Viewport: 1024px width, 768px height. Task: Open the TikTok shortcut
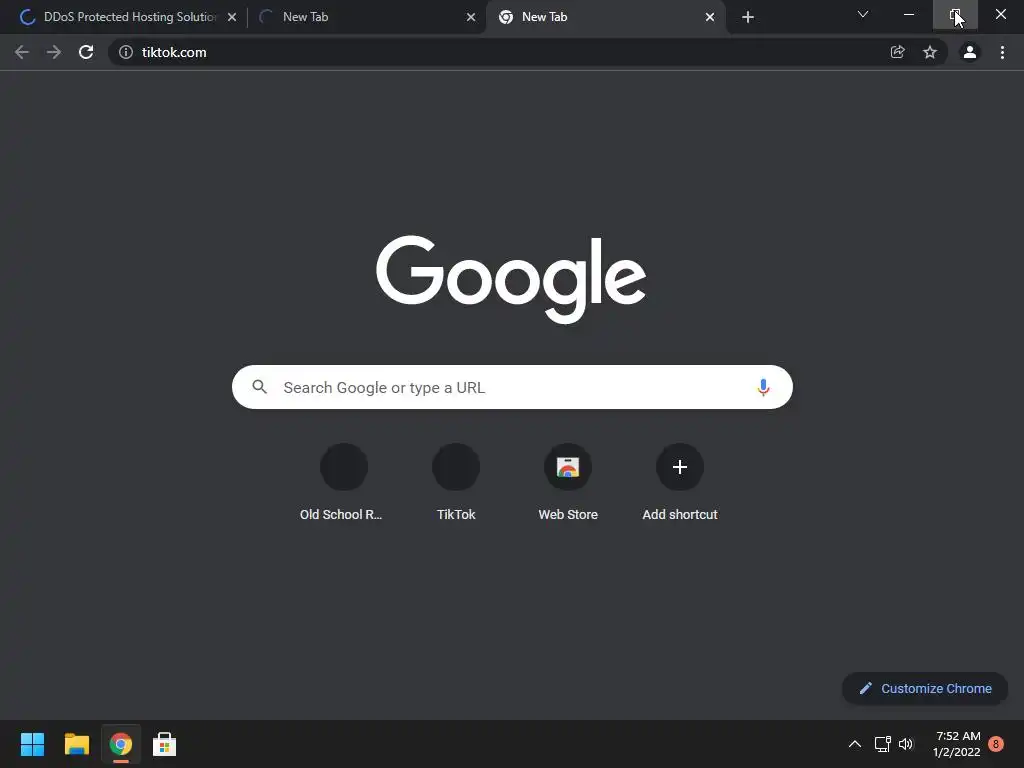click(x=456, y=482)
